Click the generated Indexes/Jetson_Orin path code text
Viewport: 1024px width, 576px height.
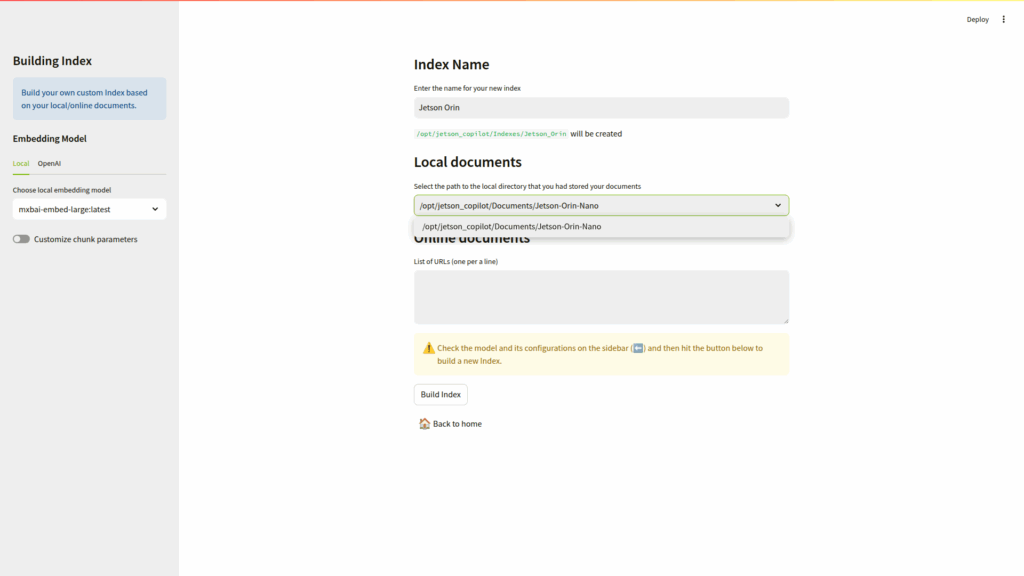click(491, 134)
